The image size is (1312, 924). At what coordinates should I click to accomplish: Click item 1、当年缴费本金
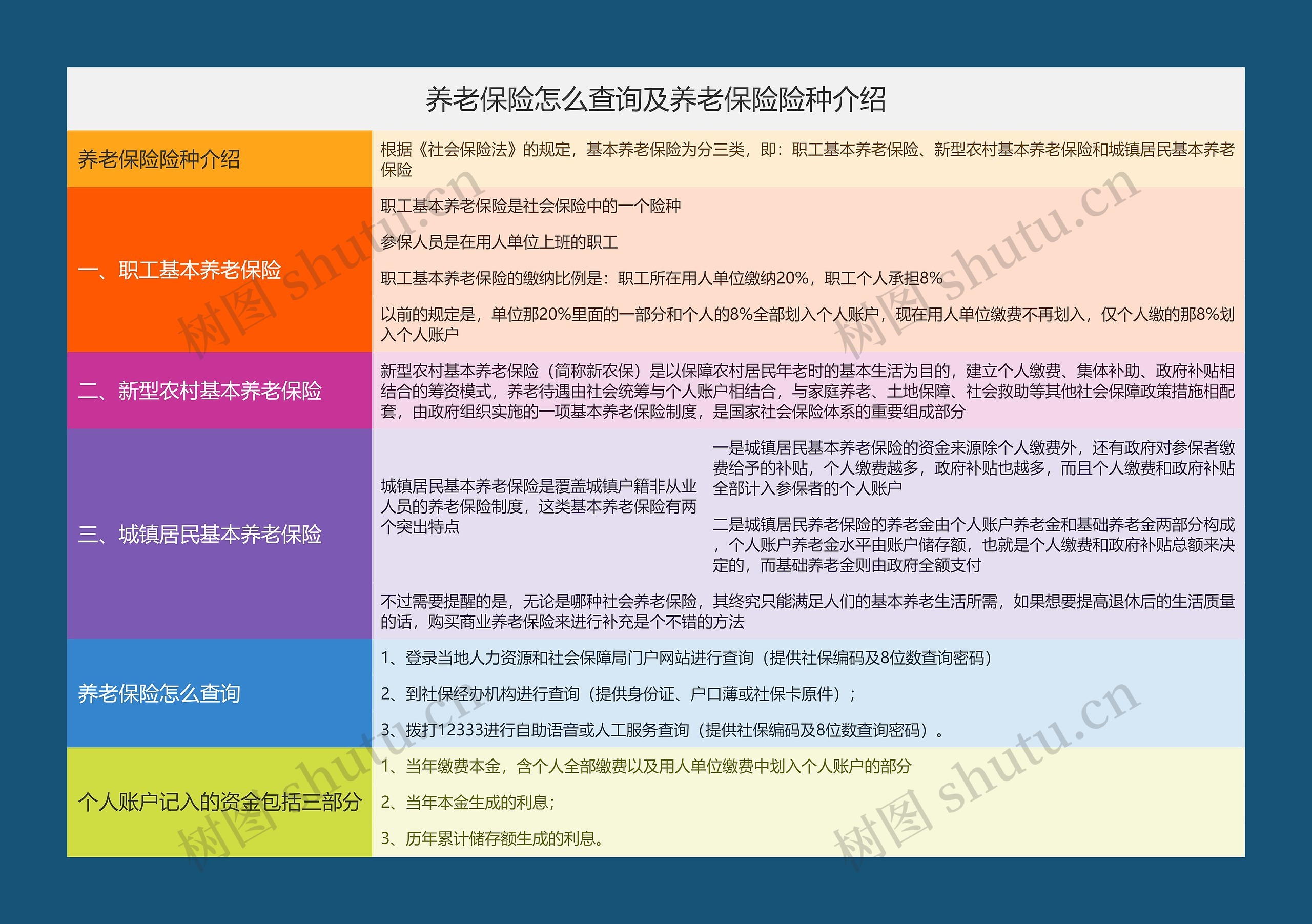point(646,766)
